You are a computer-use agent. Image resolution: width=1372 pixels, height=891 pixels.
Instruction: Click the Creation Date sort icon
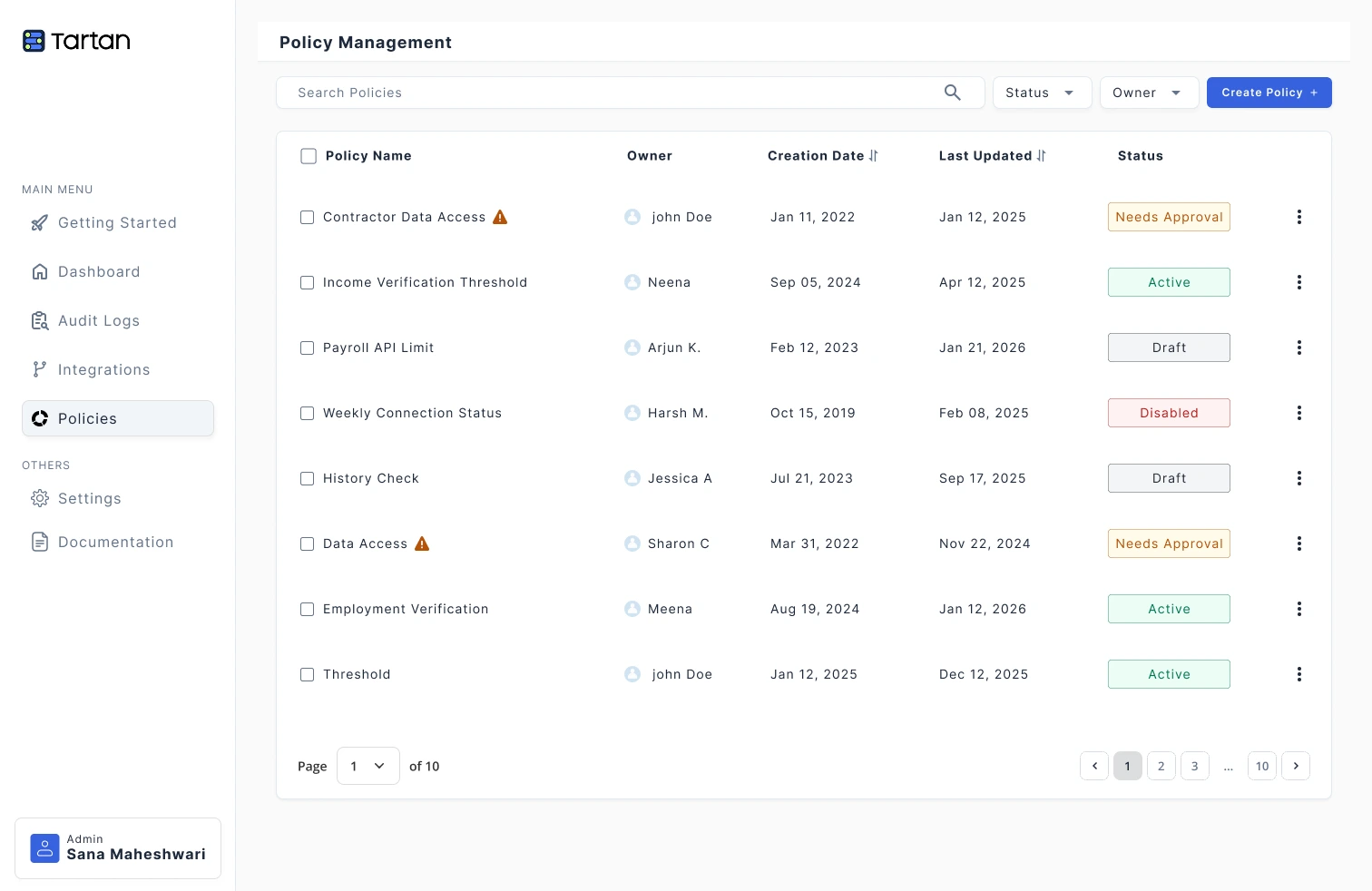(873, 156)
